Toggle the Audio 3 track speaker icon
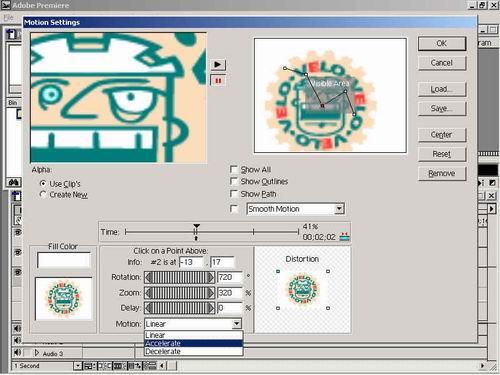Image resolution: width=500 pixels, height=375 pixels. pos(17,352)
